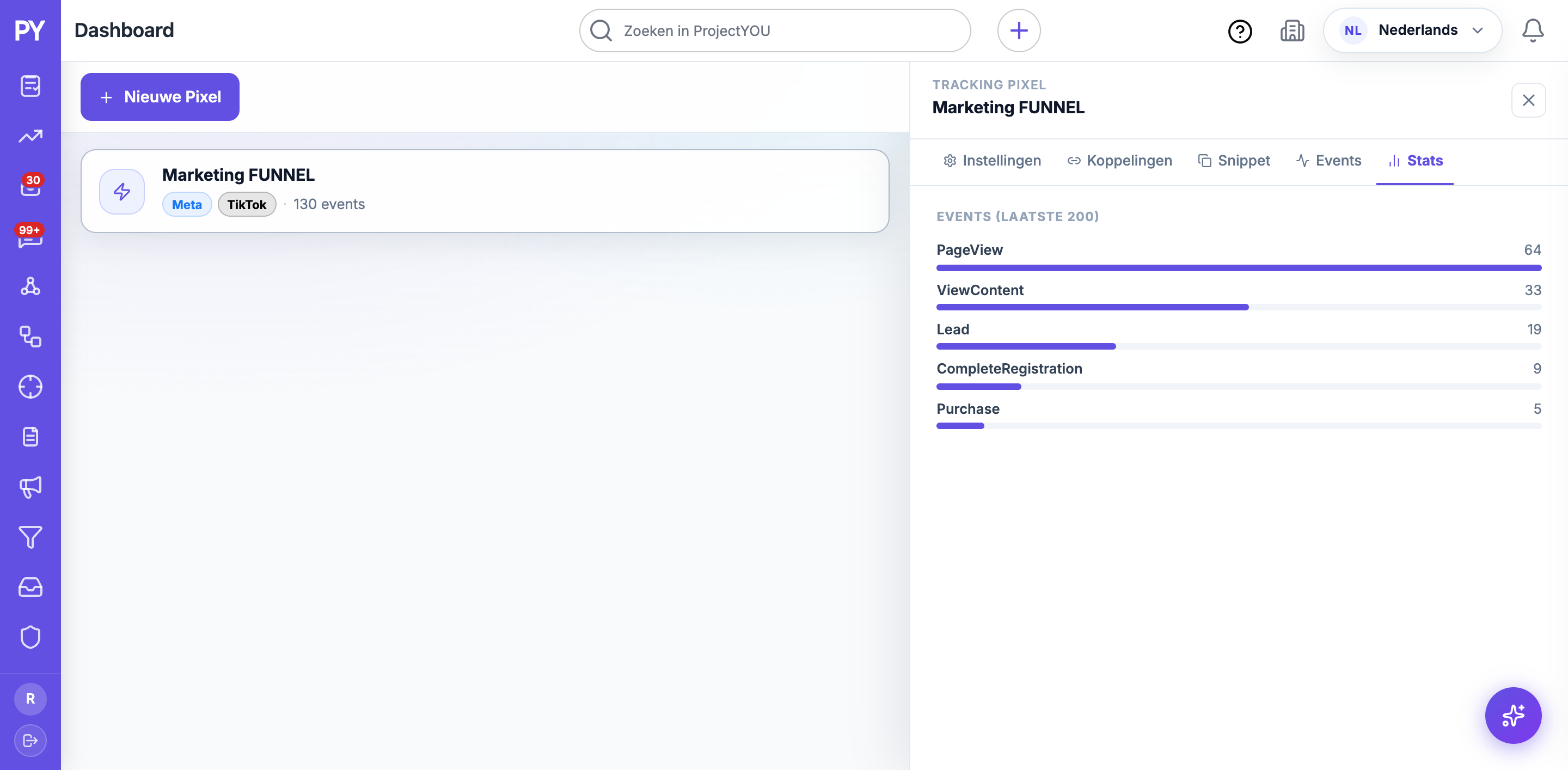Open the Marketing FUNNEL pixel card
The width and height of the screenshot is (1568, 770).
485,191
